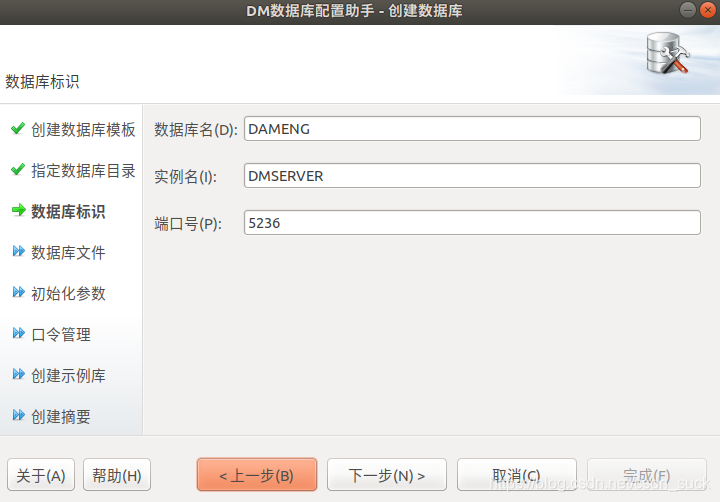Click the 数据库名(D) label
The width and height of the screenshot is (720, 502).
point(196,130)
